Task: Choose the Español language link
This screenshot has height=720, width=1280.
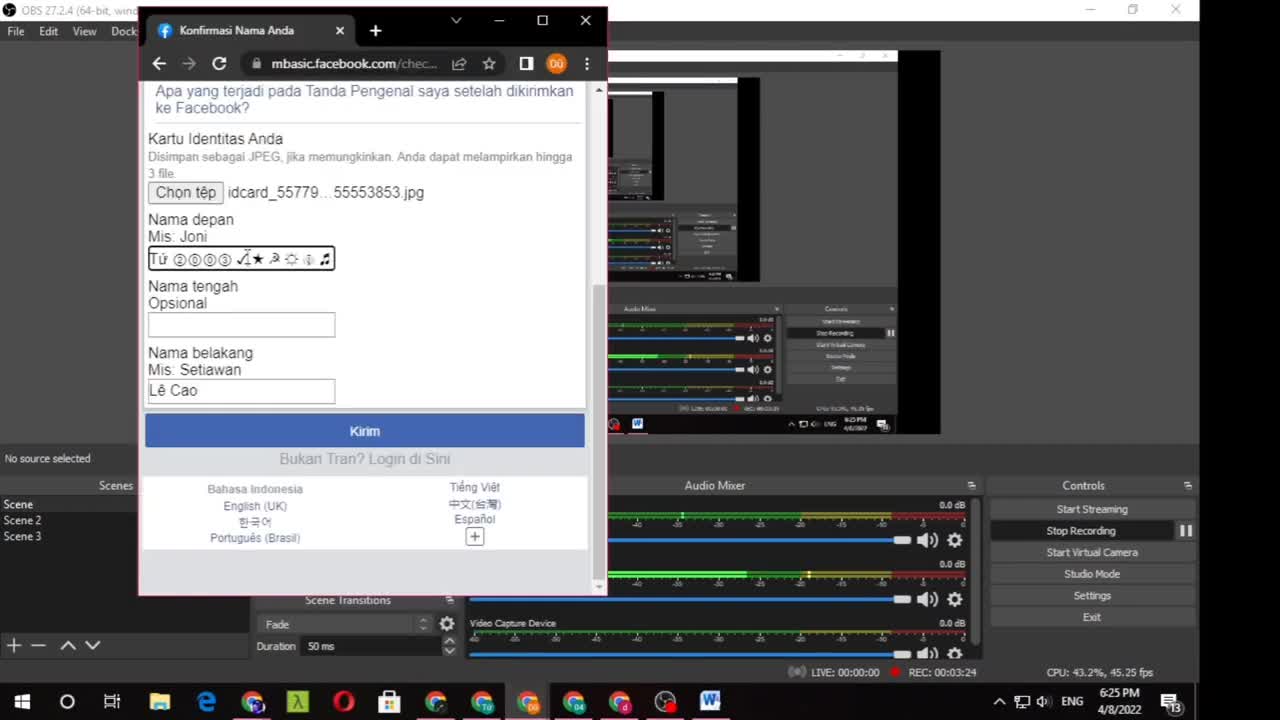Action: coord(475,519)
